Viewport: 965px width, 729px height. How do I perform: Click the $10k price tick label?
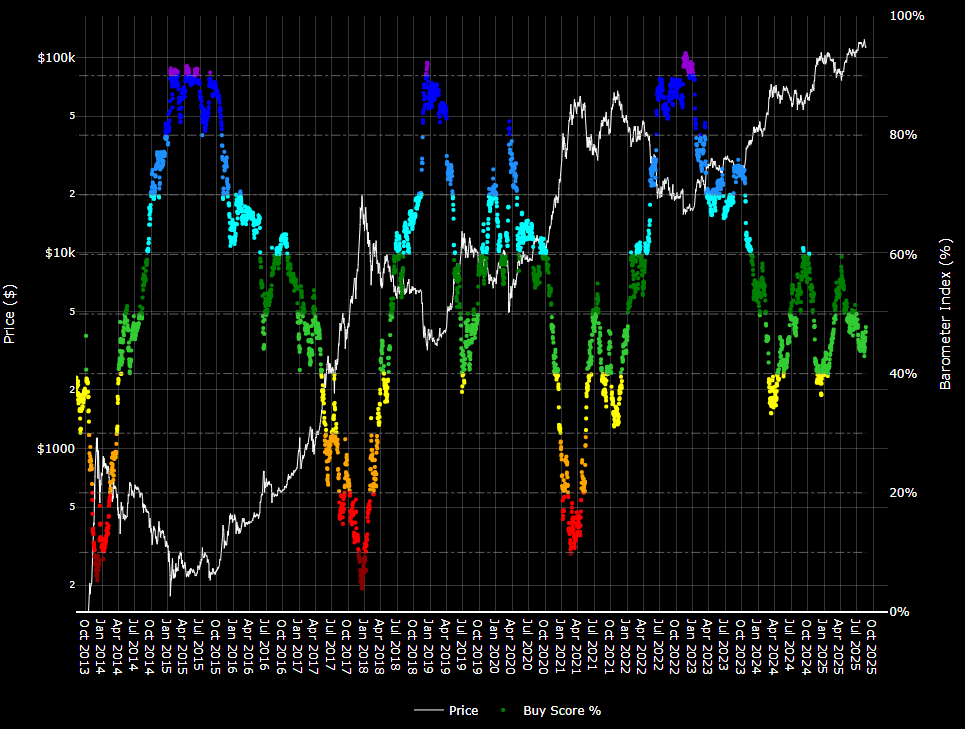pyautogui.click(x=60, y=253)
